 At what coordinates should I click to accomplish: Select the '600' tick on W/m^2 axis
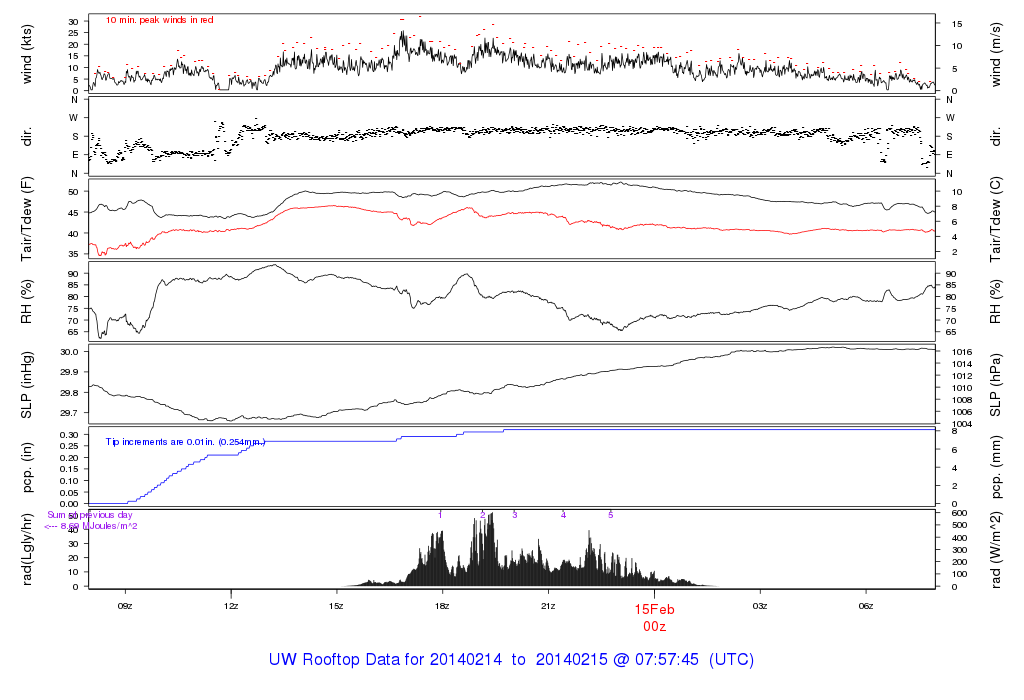959,513
